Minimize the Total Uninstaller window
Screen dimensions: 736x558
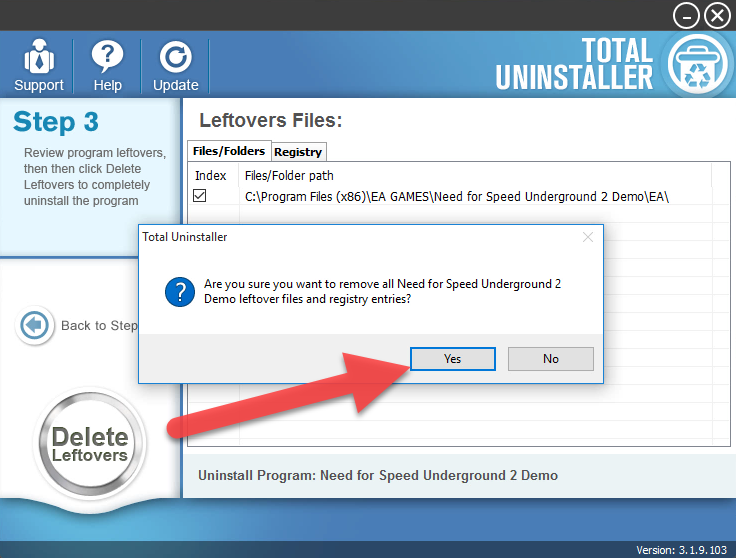(686, 16)
